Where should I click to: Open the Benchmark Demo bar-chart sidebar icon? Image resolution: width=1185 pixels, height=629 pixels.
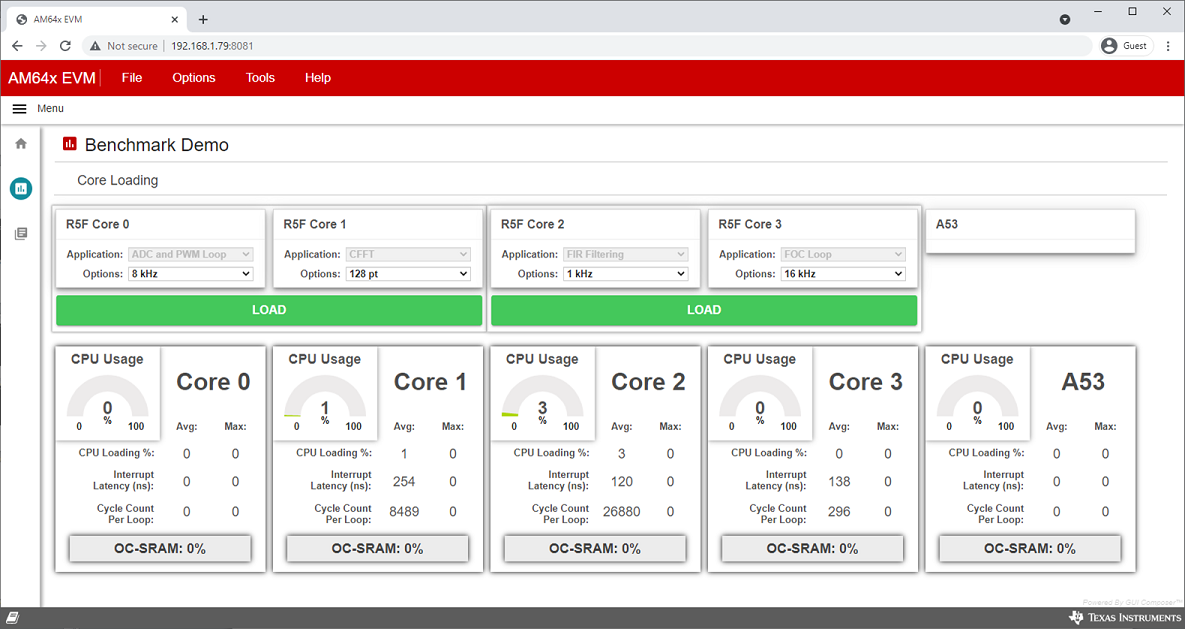(20, 188)
